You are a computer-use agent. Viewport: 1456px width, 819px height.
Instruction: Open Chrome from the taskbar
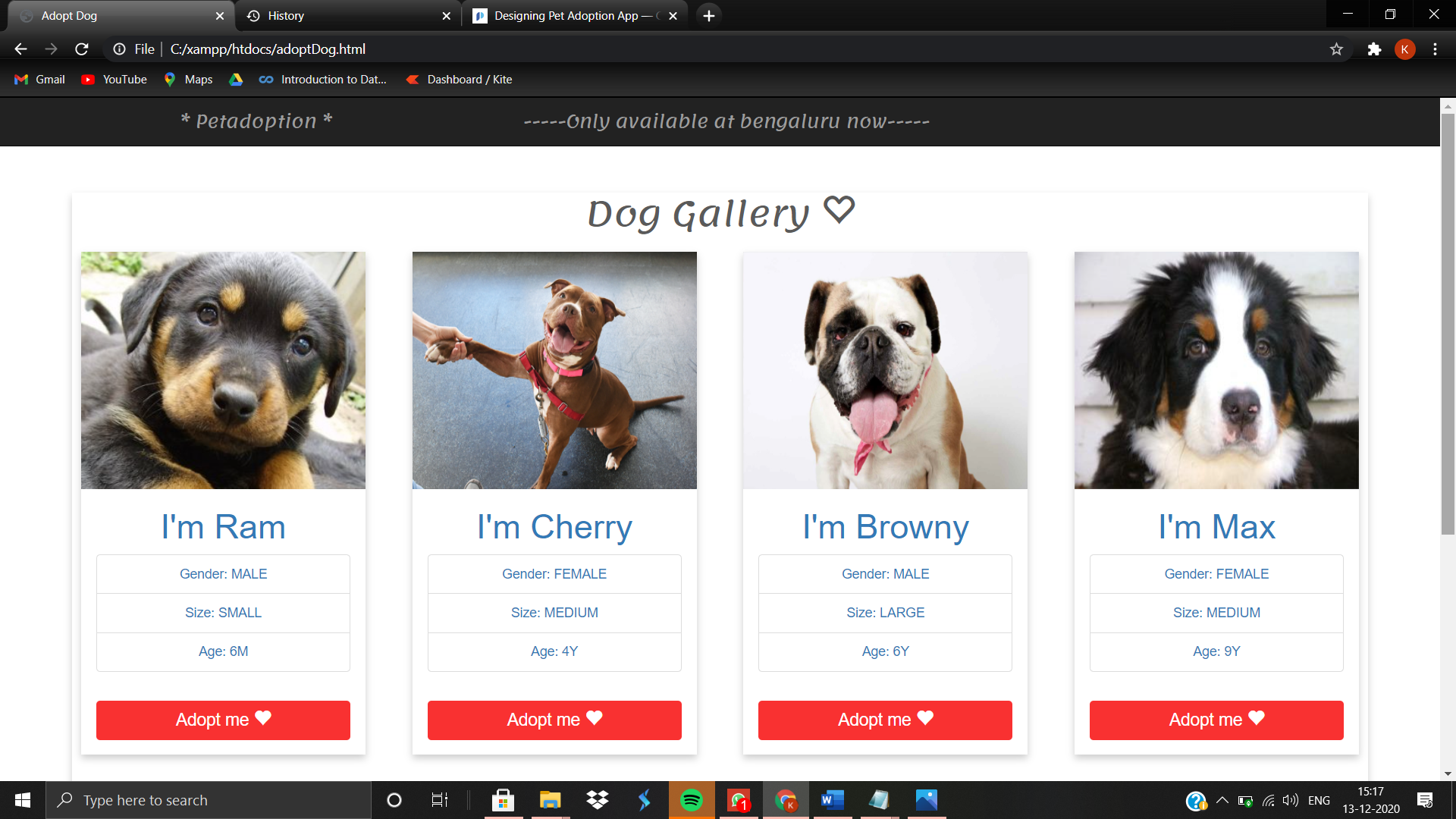coord(786,800)
